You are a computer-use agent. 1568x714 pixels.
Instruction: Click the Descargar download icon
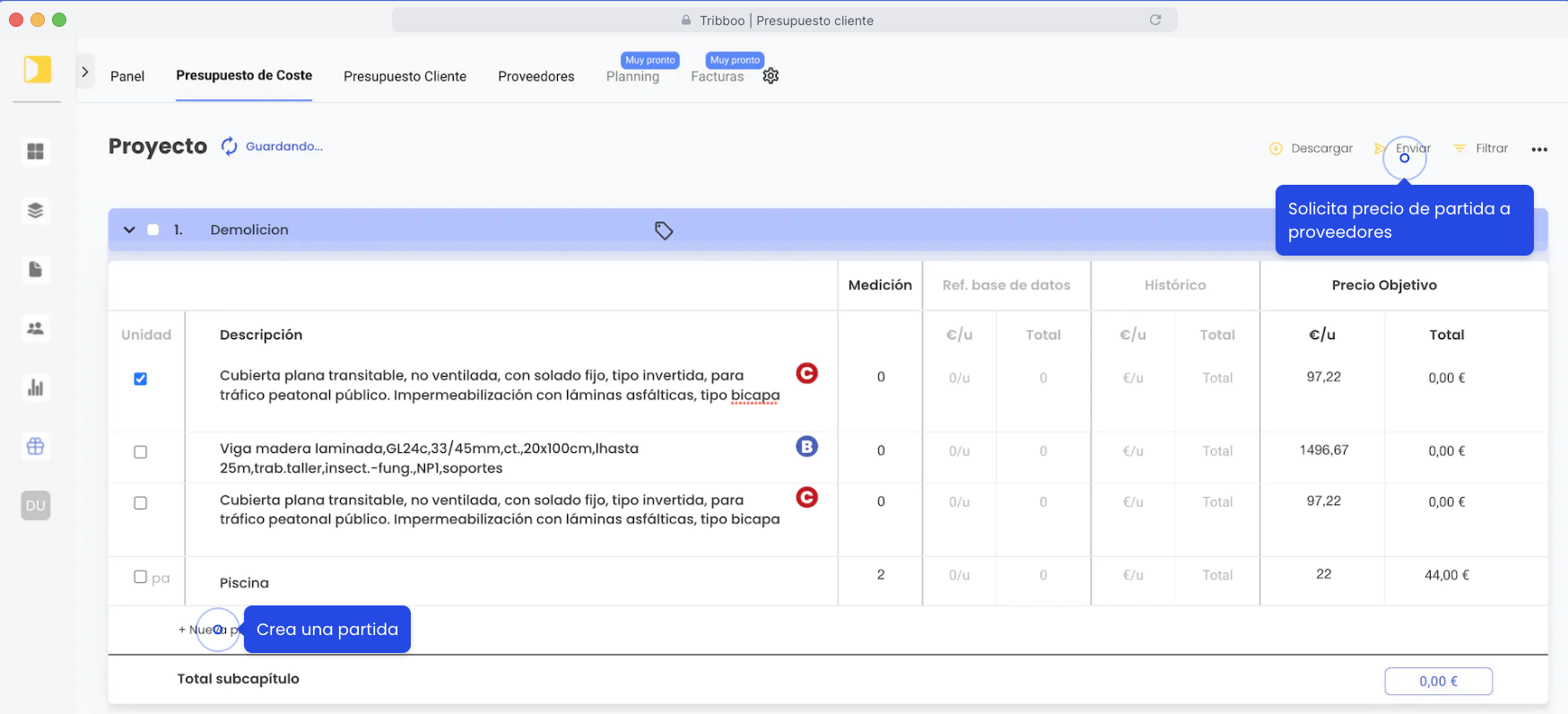pyautogui.click(x=1276, y=149)
